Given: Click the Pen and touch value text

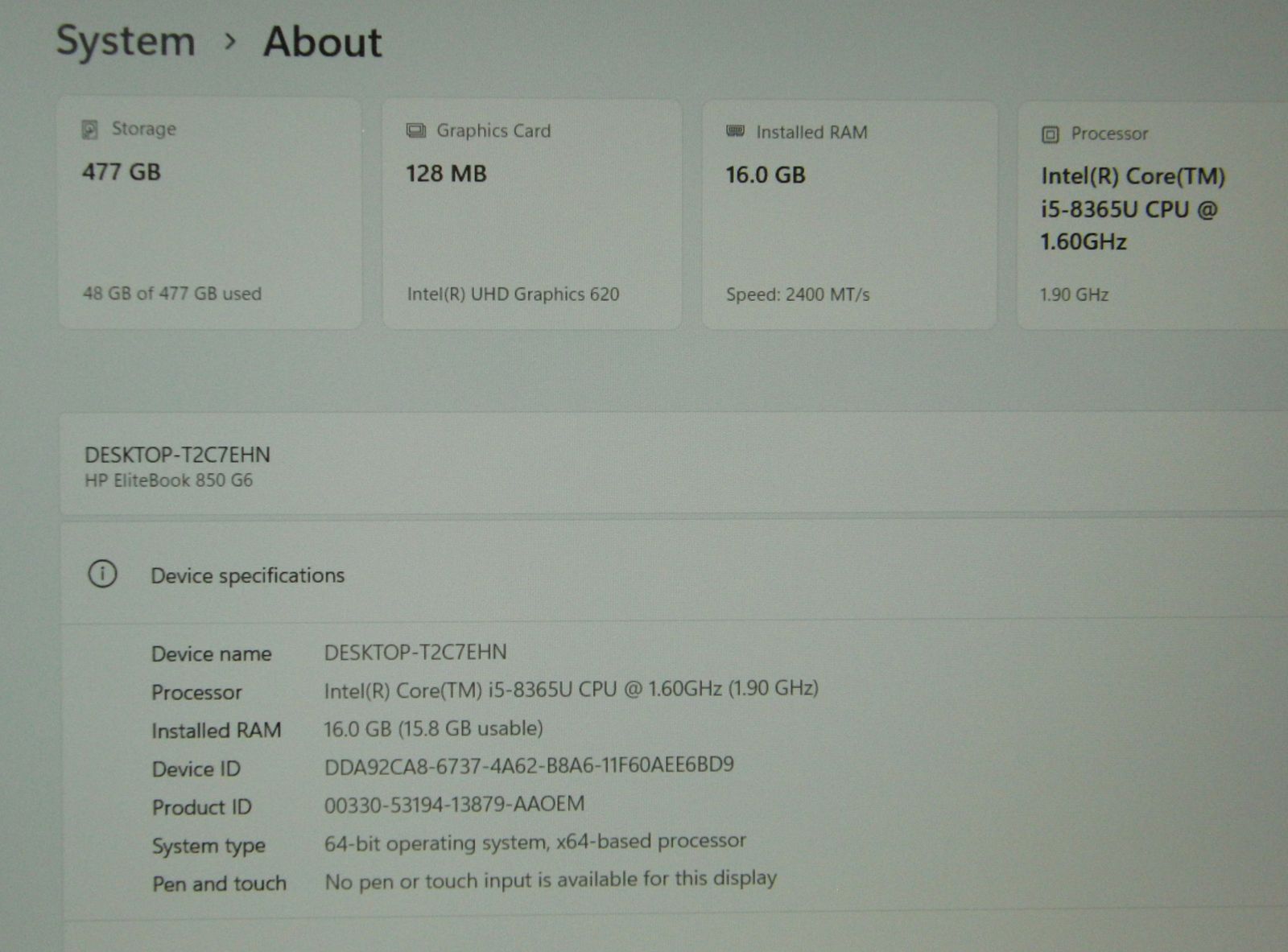Looking at the screenshot, I should 551,880.
